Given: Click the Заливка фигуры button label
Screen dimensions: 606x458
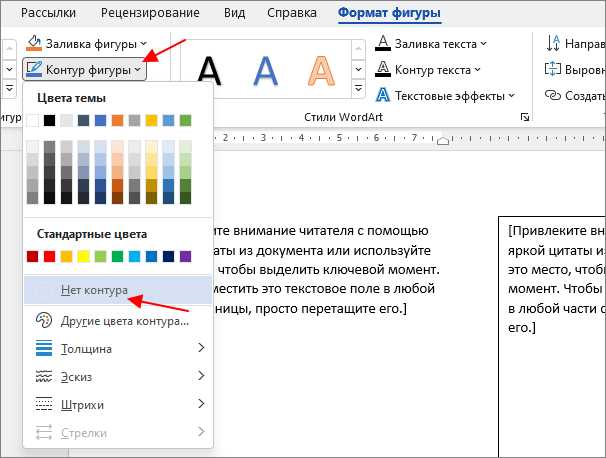Looking at the screenshot, I should pyautogui.click(x=91, y=44).
